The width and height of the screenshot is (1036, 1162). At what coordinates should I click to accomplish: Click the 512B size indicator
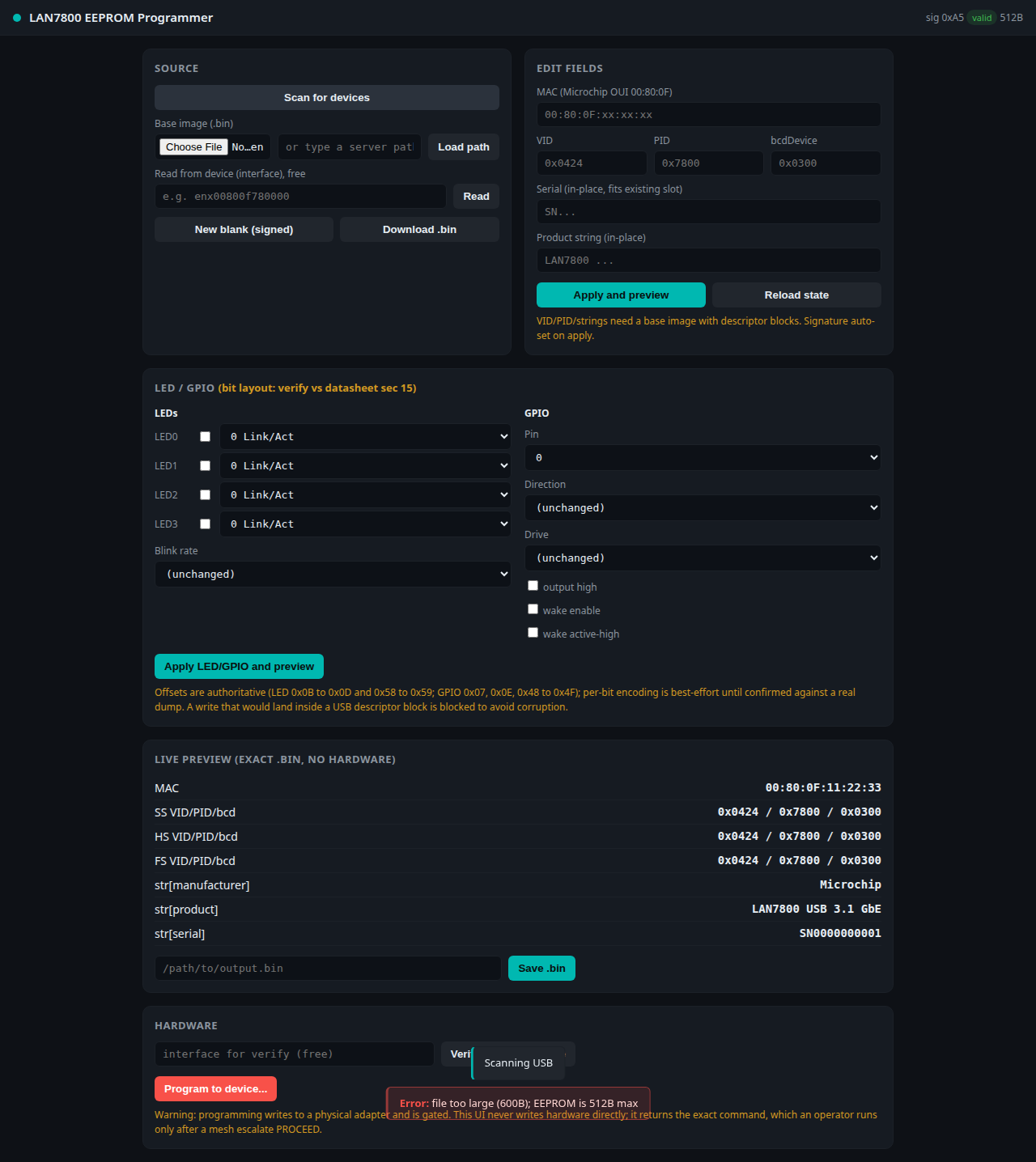click(1011, 18)
